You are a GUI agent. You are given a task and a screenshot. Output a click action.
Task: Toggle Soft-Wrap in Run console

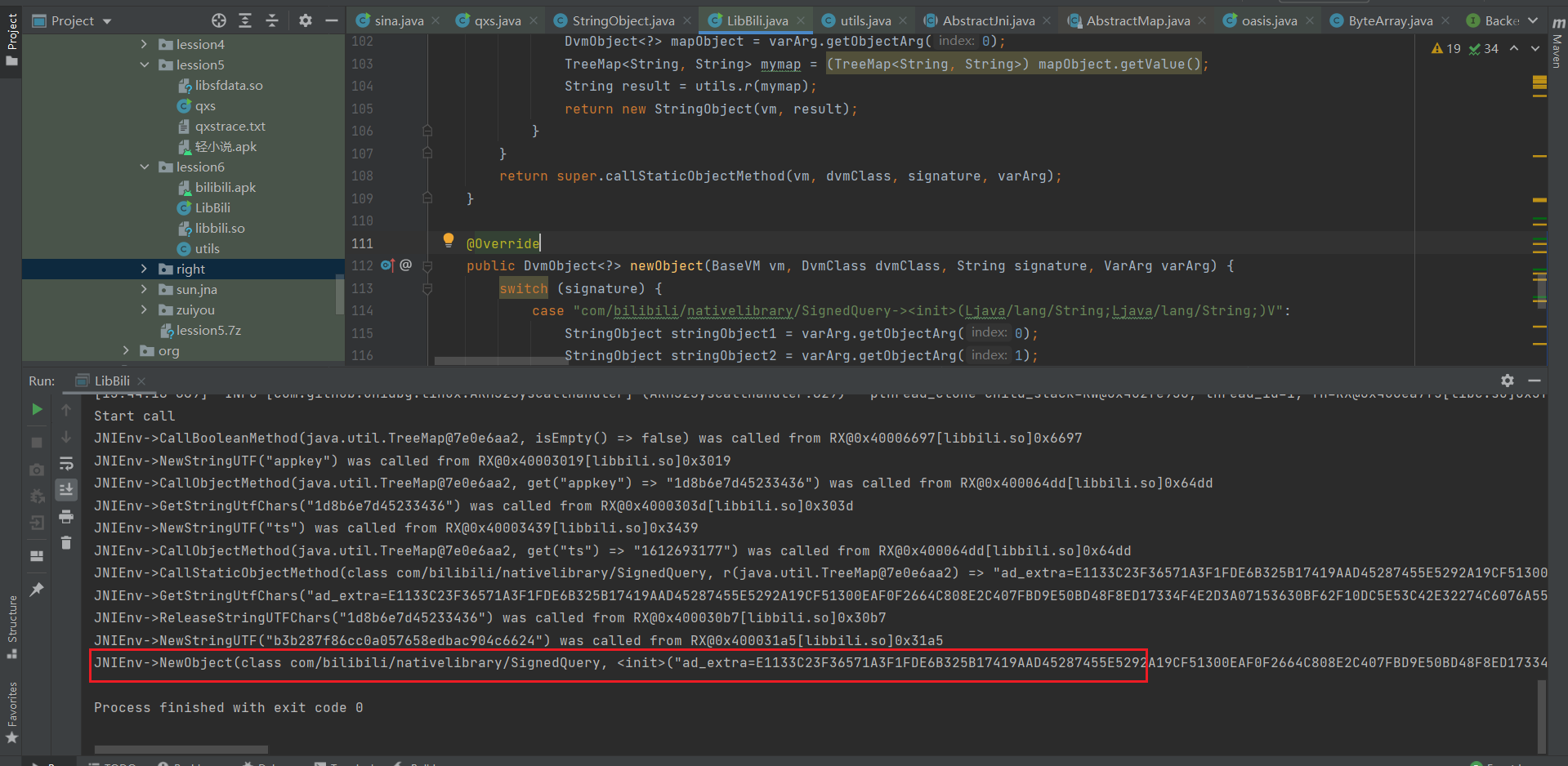[66, 464]
